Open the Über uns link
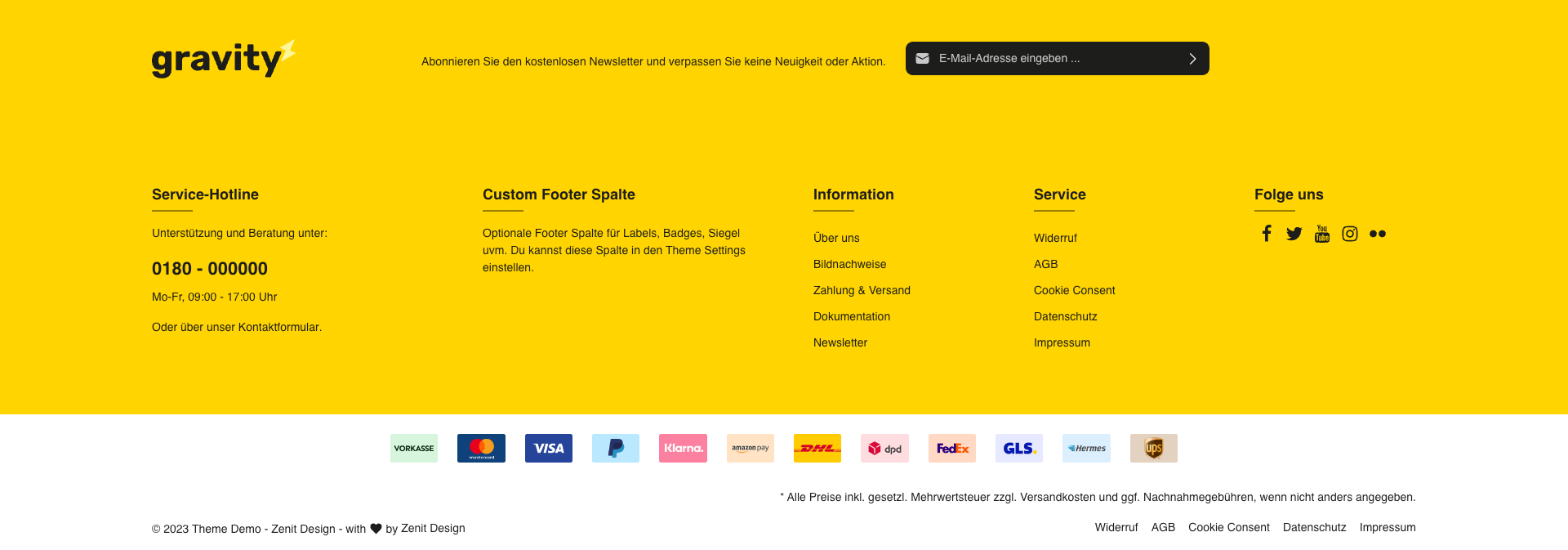This screenshot has height=550, width=1568. [836, 238]
